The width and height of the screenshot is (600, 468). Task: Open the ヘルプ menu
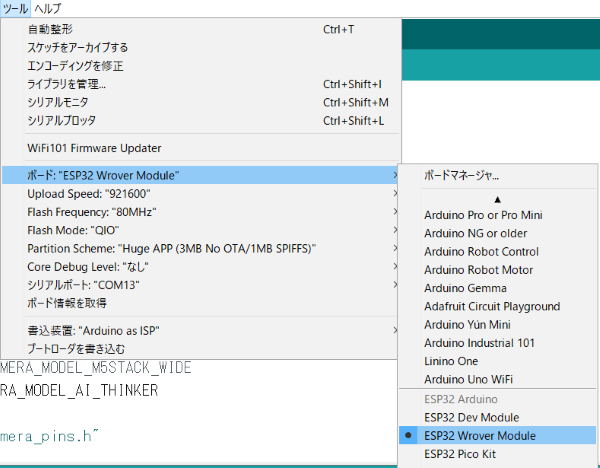coord(47,8)
